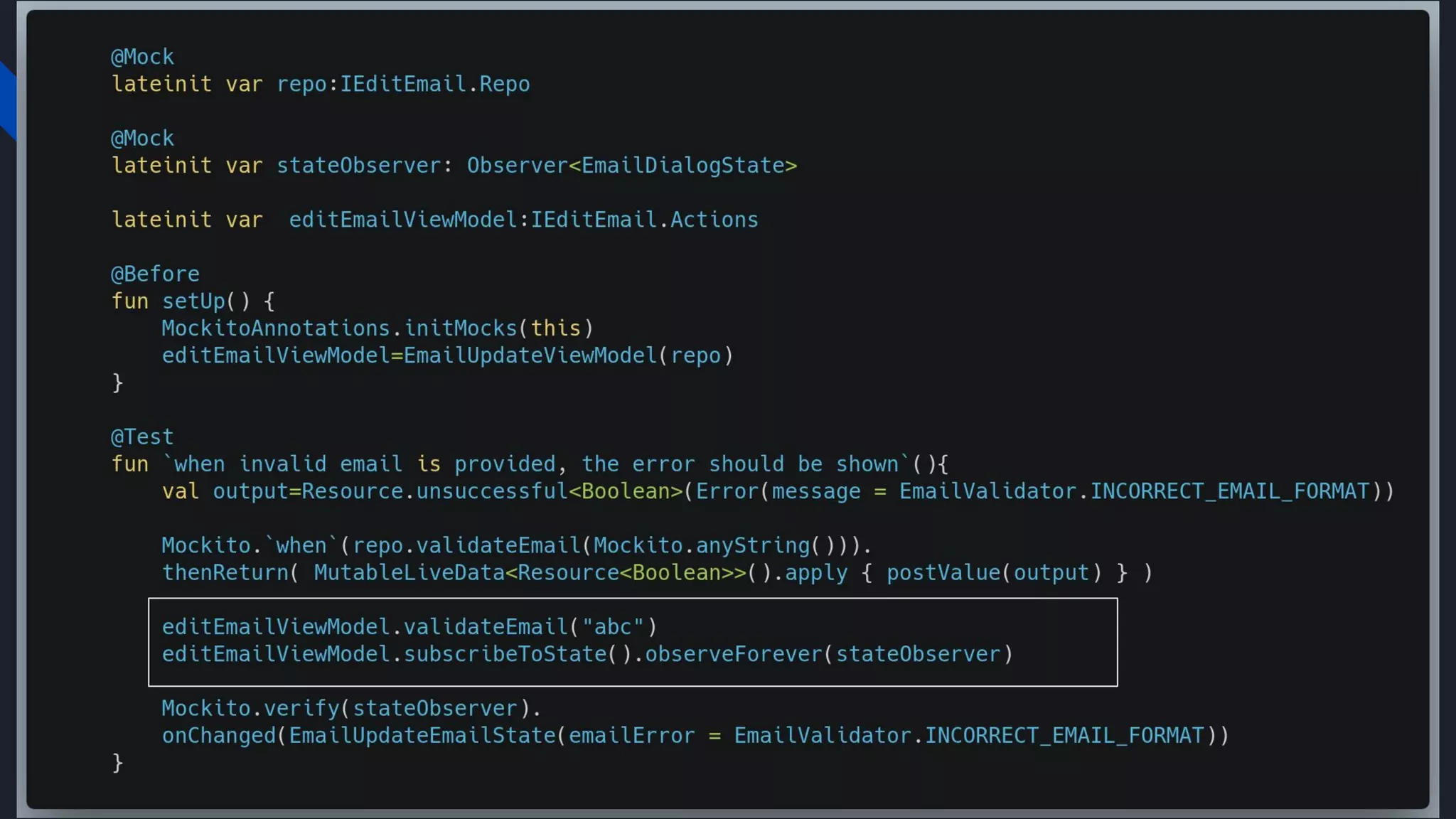This screenshot has height=819, width=1456.
Task: Click the IEditEmail.Actions type text
Action: [x=644, y=220]
